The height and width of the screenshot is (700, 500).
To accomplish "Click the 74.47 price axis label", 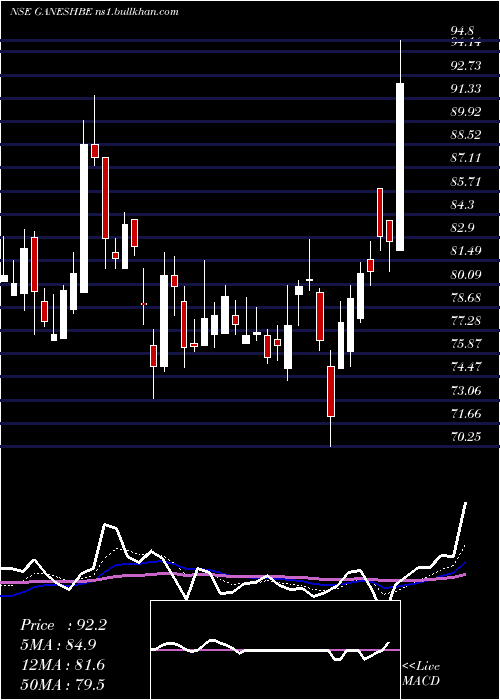I will pos(466,367).
